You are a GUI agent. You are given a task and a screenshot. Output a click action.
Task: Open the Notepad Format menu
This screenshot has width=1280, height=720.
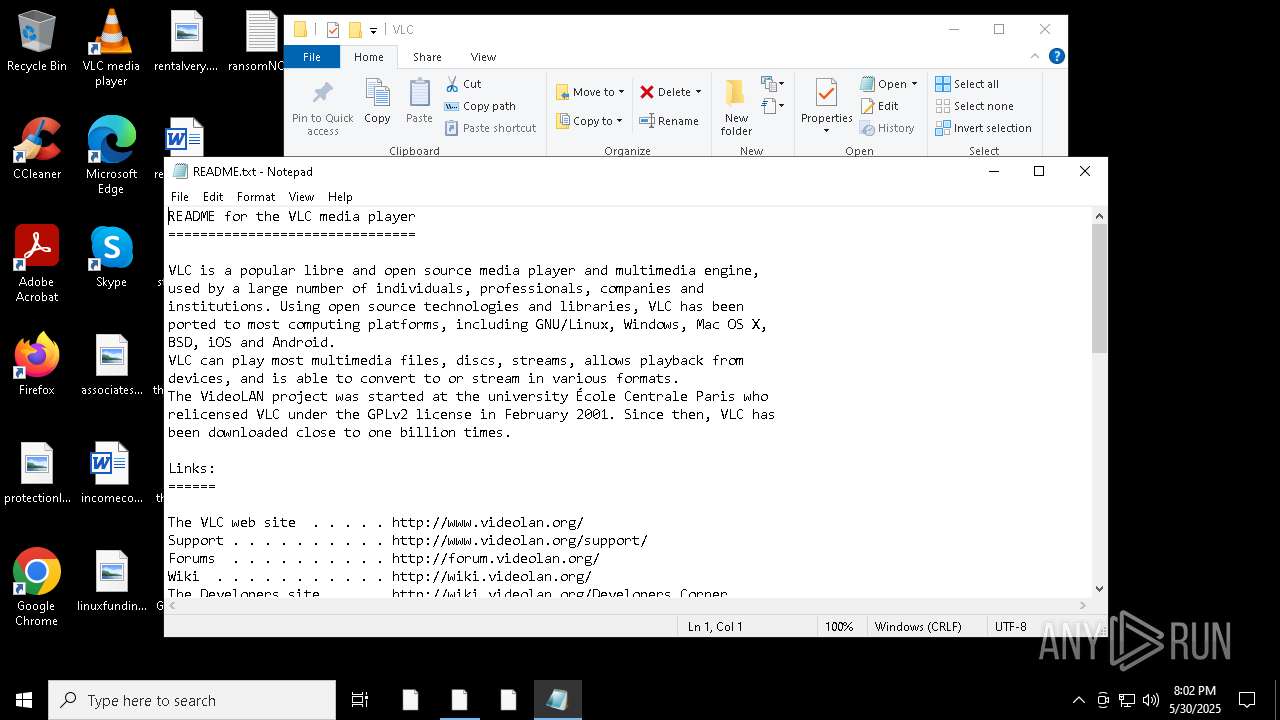tap(256, 197)
